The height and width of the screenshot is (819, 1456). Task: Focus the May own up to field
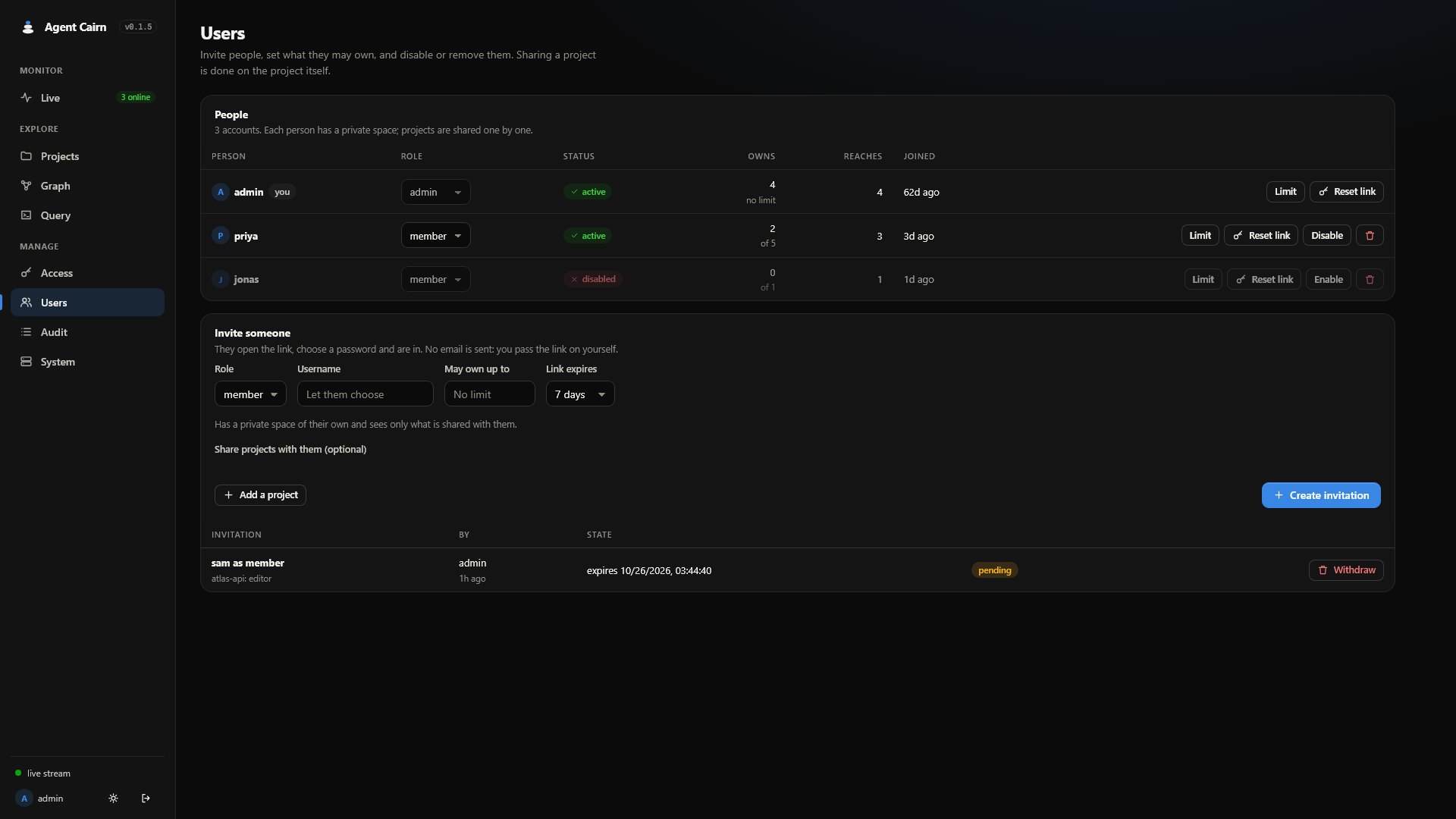[490, 394]
